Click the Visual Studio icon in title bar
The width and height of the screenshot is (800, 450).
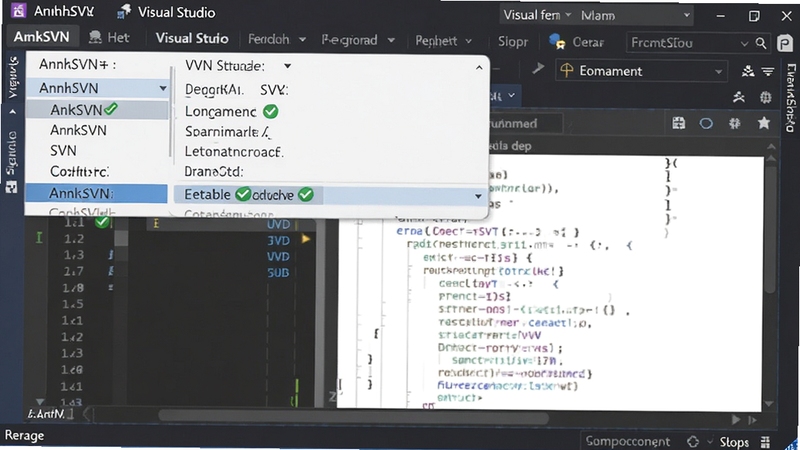point(124,12)
